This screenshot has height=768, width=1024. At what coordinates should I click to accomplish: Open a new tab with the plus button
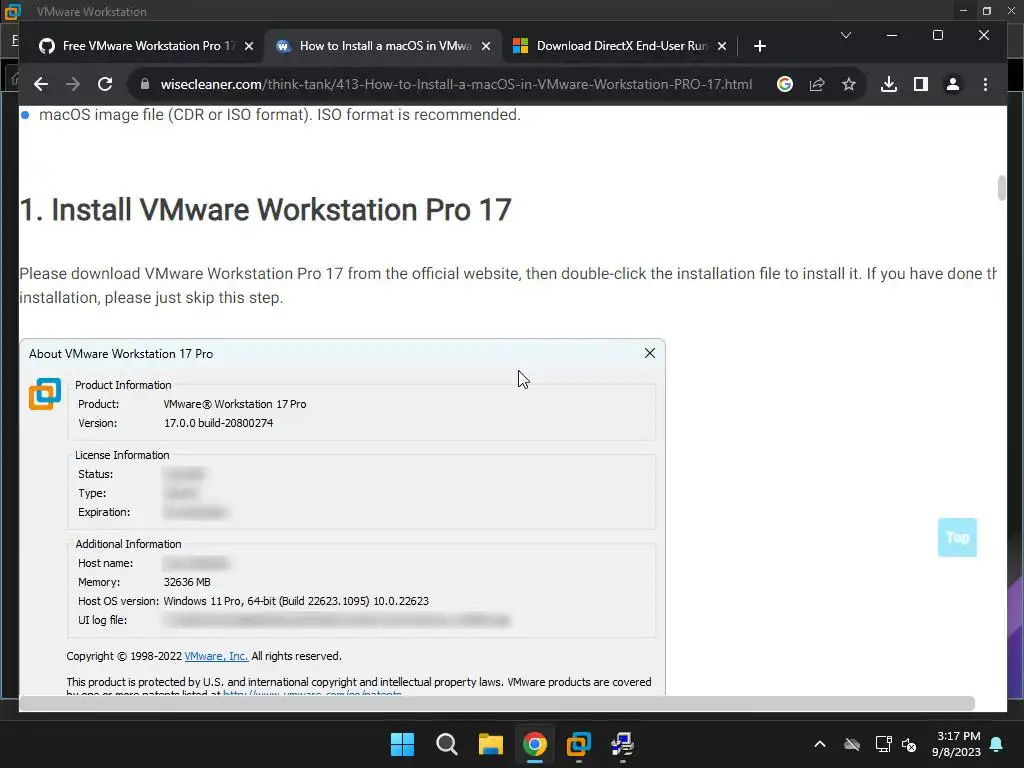click(x=759, y=46)
